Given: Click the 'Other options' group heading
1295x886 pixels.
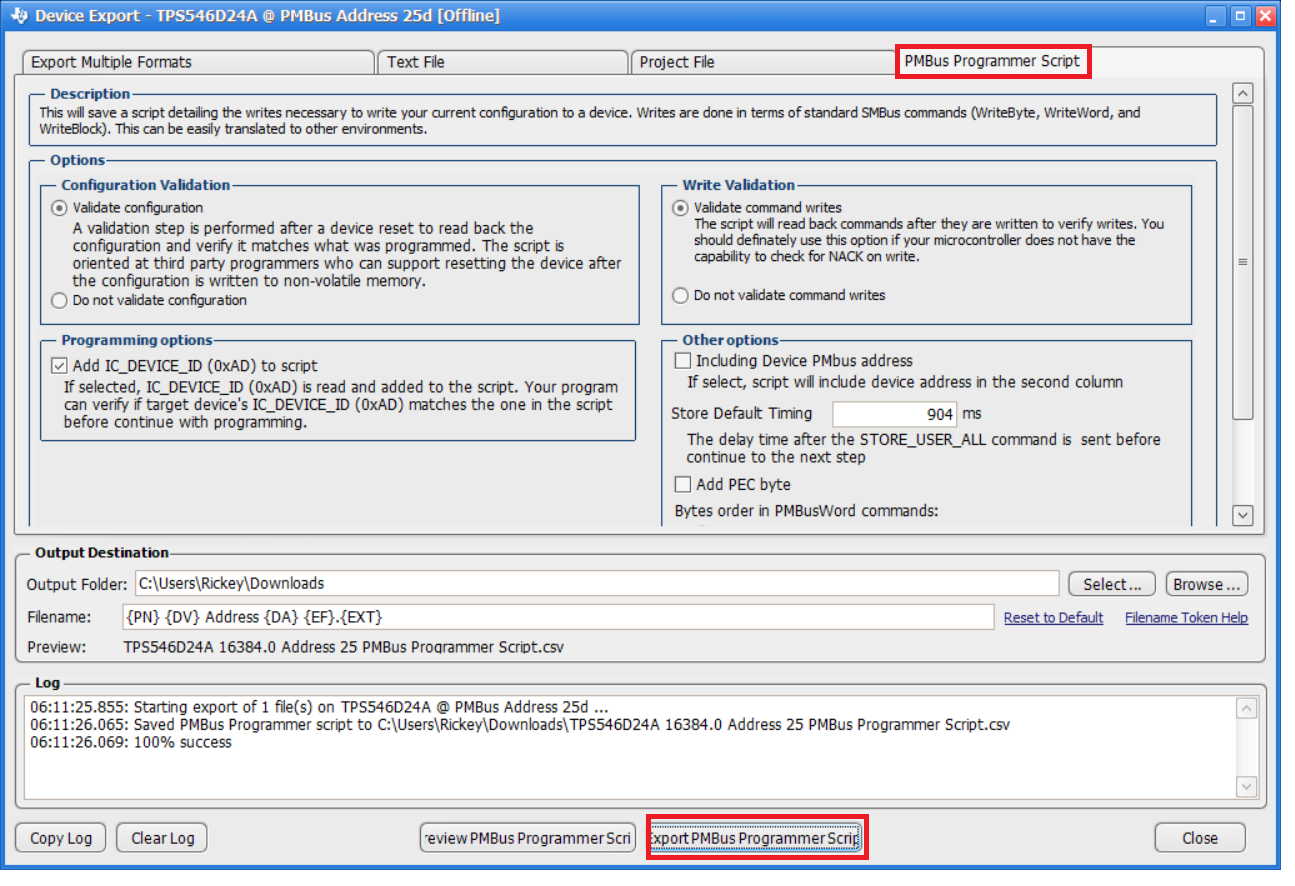Looking at the screenshot, I should [x=731, y=340].
